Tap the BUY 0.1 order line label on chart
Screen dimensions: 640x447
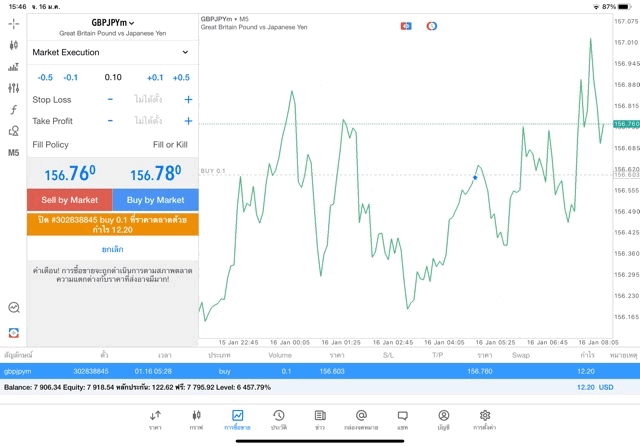click(213, 171)
